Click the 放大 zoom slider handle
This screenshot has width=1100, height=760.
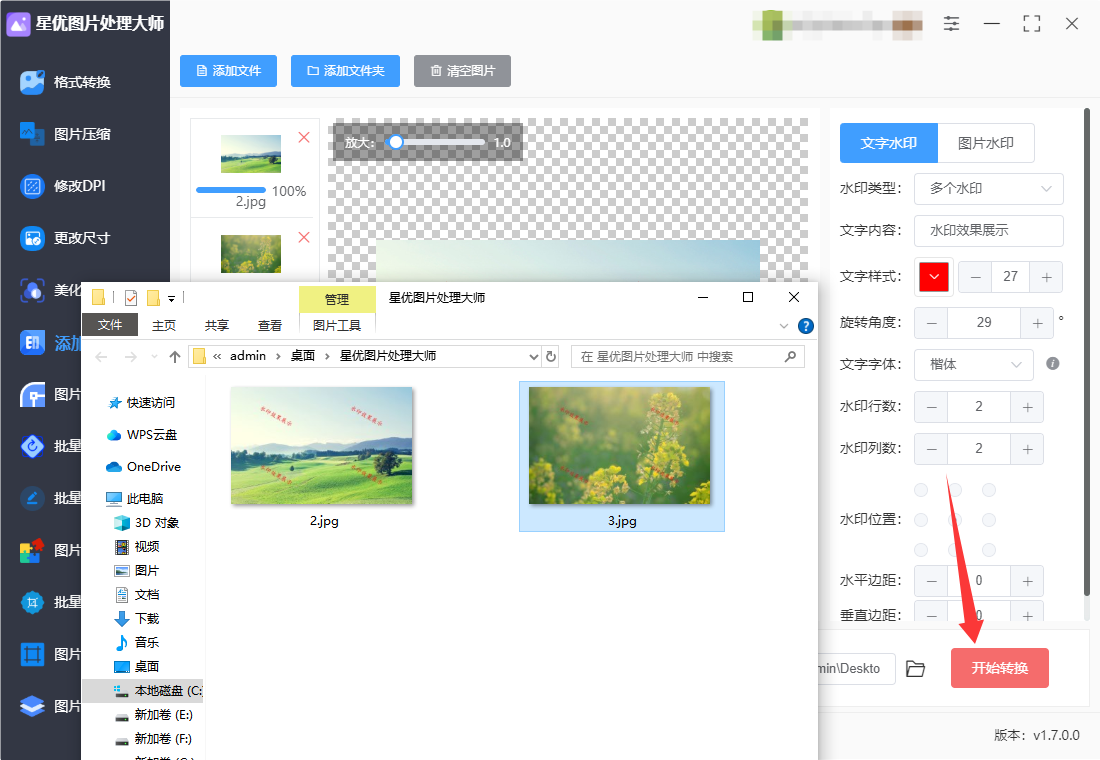pos(396,142)
